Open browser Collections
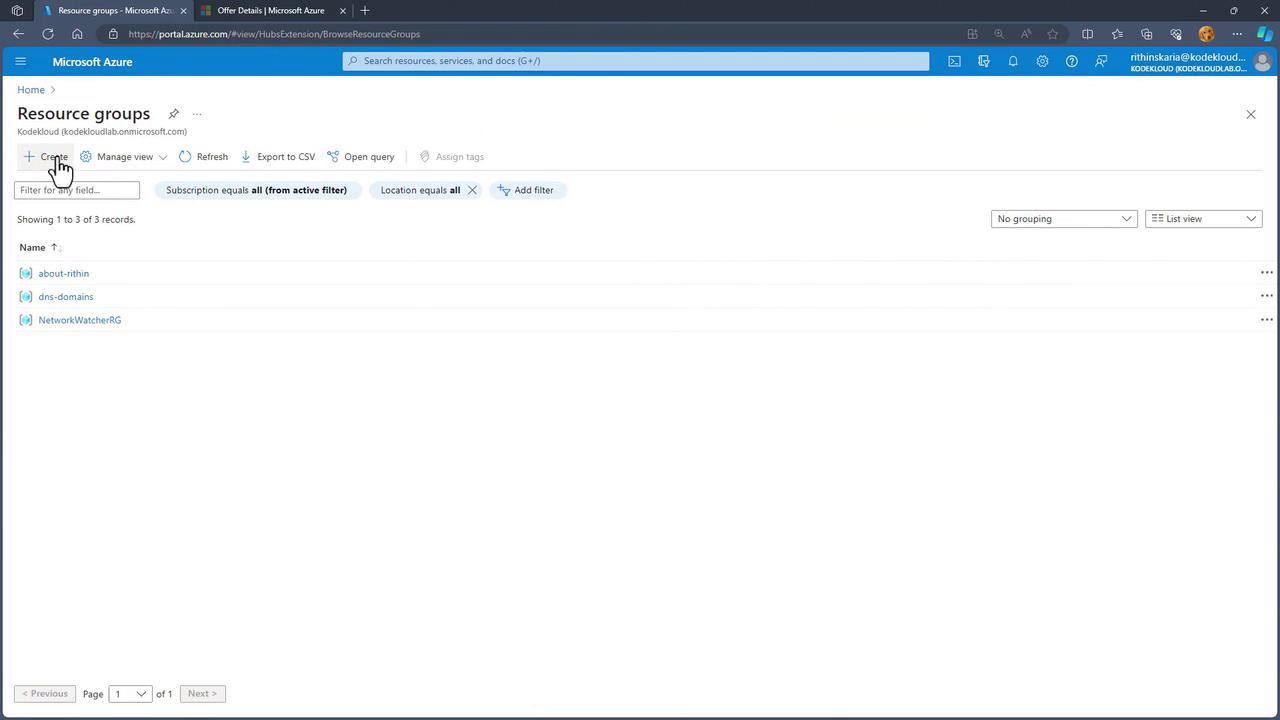Image resolution: width=1280 pixels, height=720 pixels. point(1147,34)
